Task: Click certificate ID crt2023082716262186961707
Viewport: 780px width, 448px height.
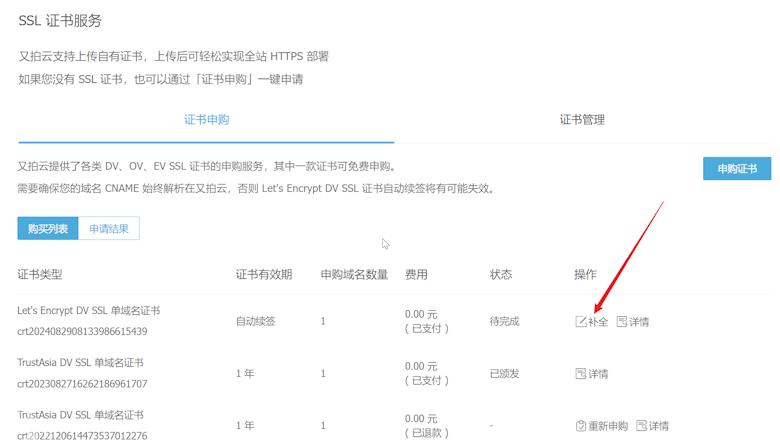Action: 82,383
